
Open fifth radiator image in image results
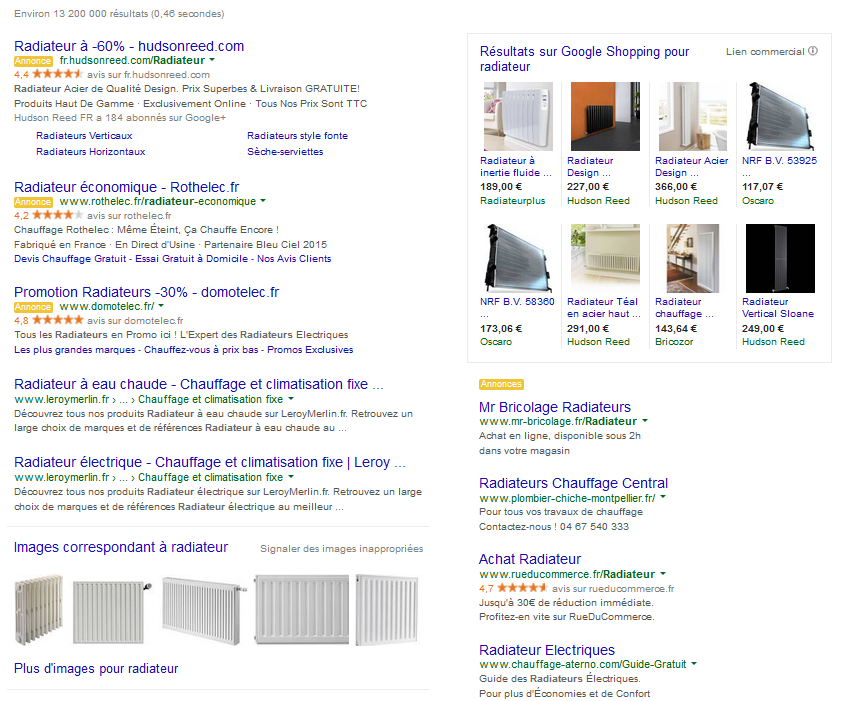click(387, 610)
